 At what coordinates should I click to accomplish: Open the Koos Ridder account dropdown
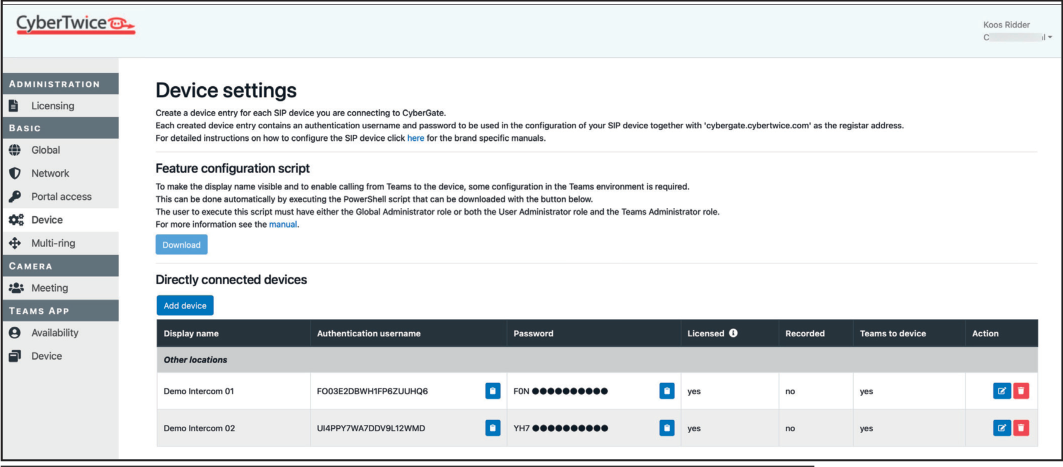(x=1018, y=38)
